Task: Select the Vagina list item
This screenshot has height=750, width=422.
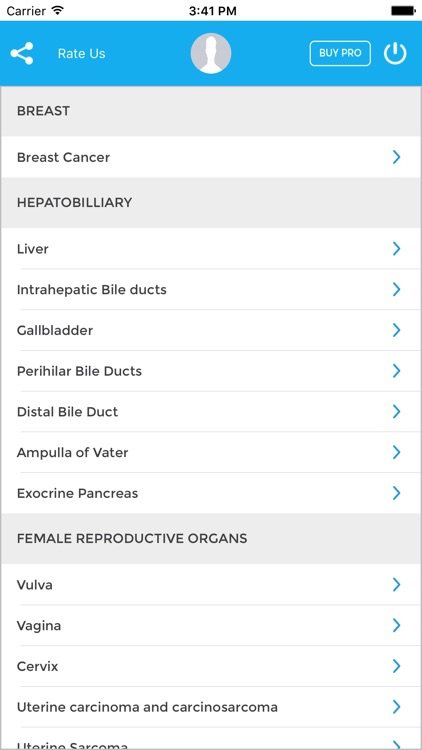Action: (x=211, y=625)
